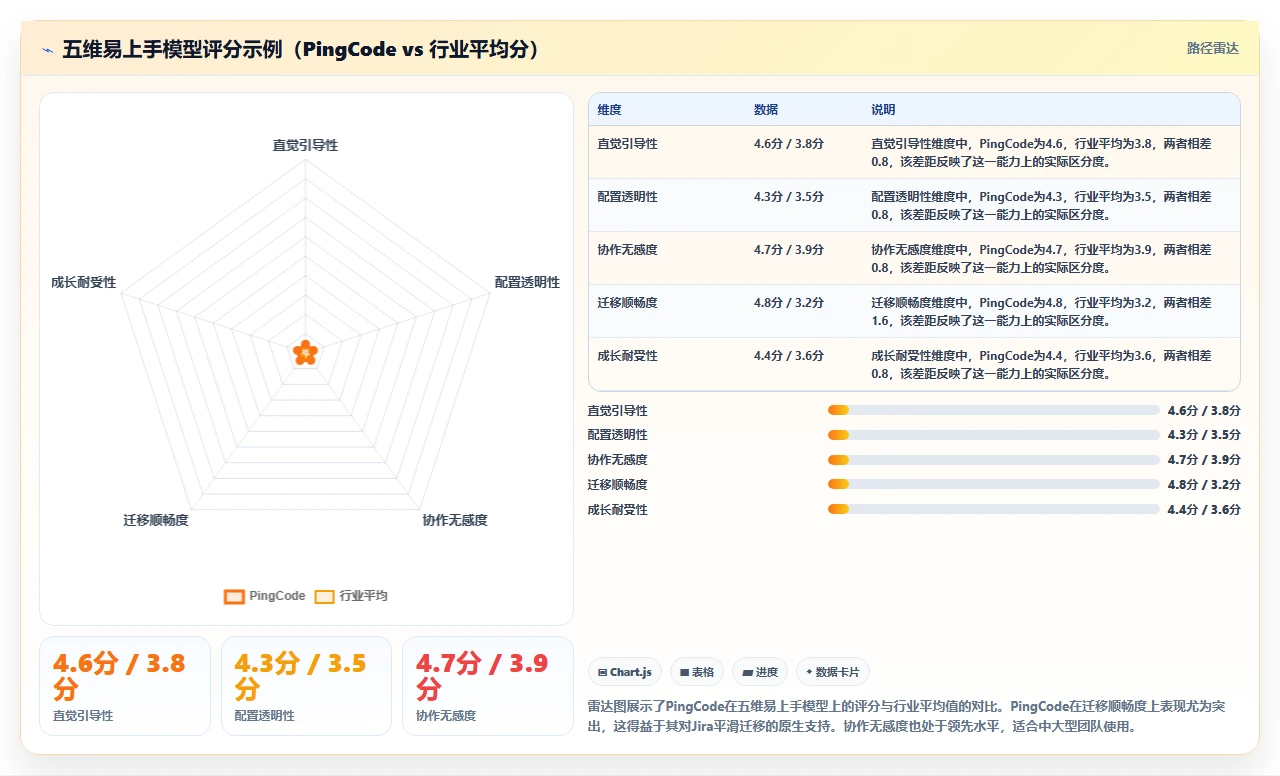This screenshot has width=1280, height=776.
Task: Click the 配置透明性 radar axis label
Action: tap(527, 283)
